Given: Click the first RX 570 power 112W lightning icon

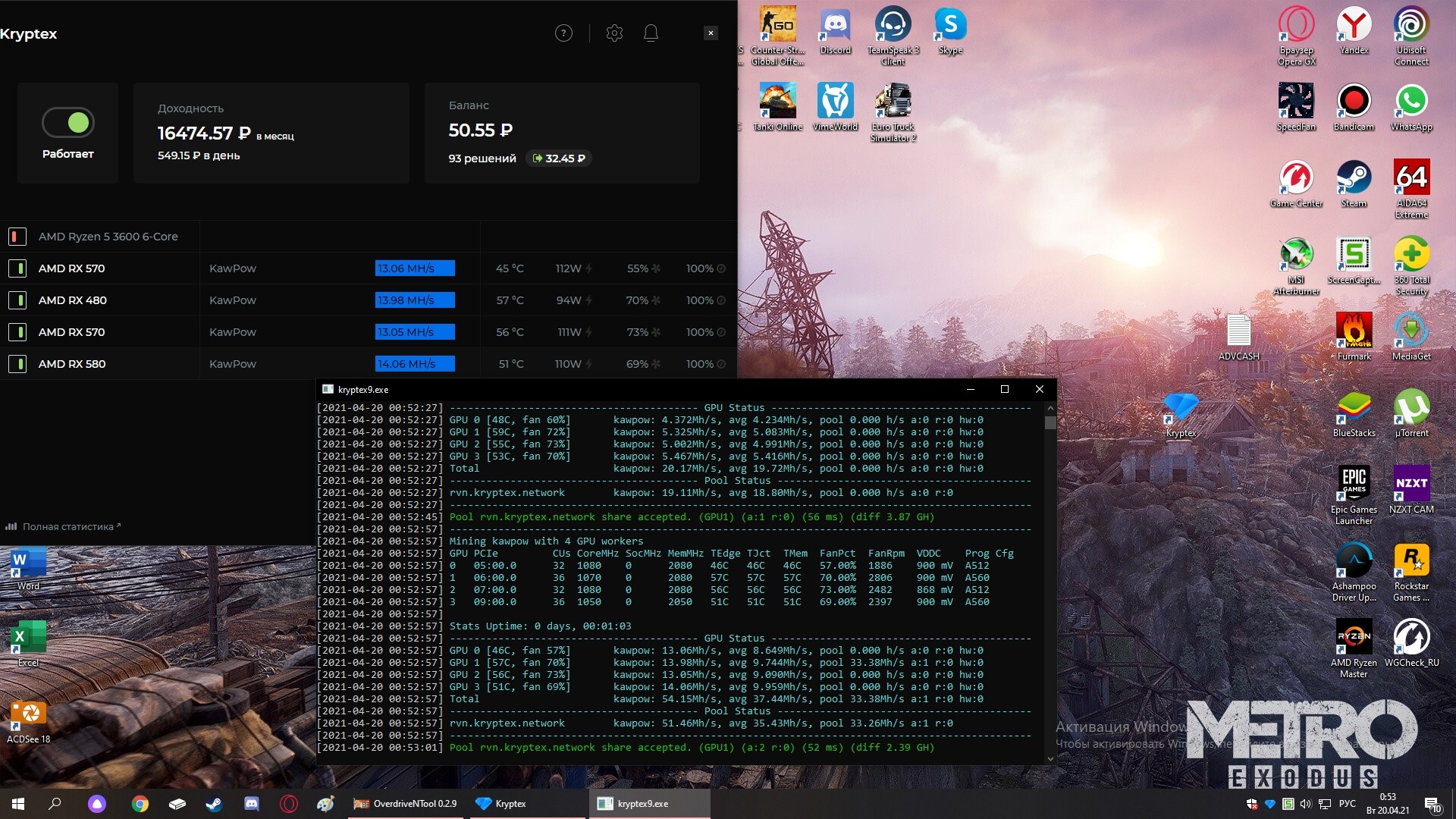Looking at the screenshot, I should (588, 268).
